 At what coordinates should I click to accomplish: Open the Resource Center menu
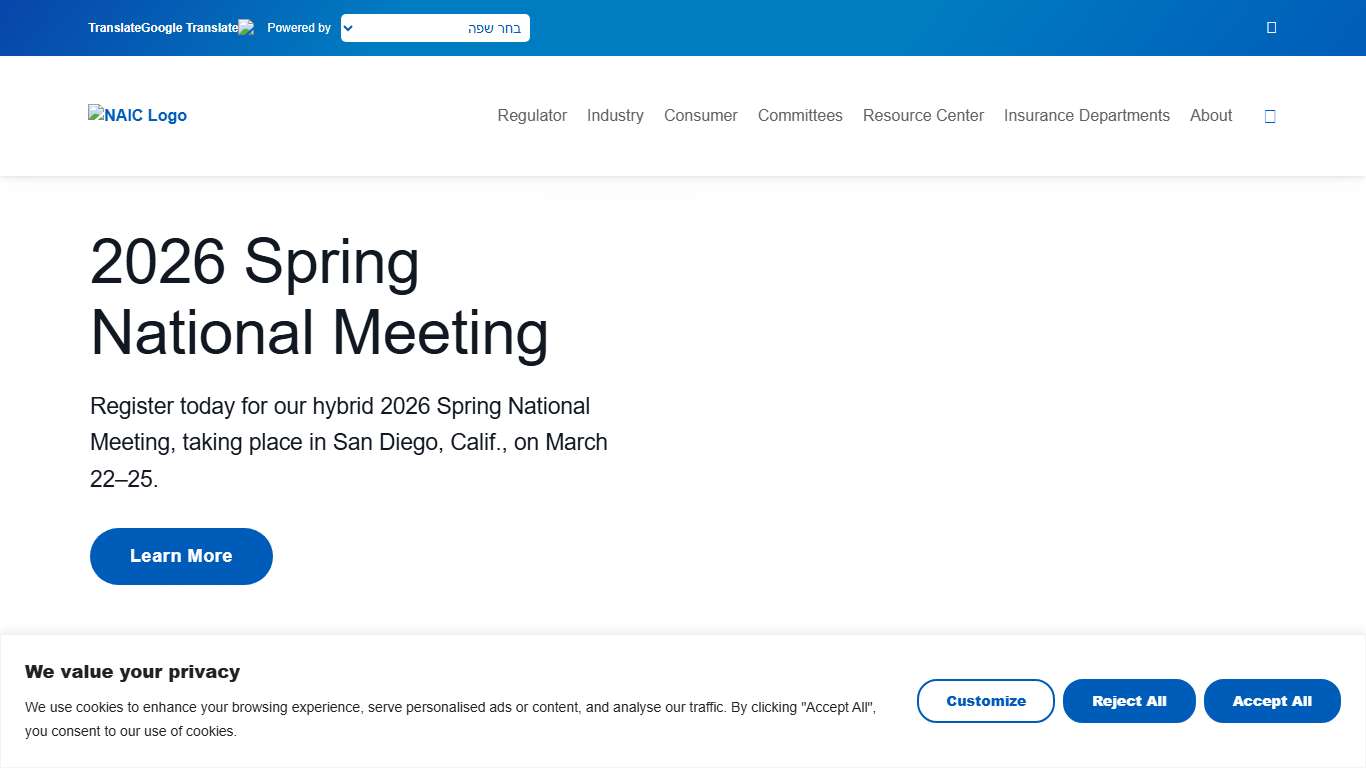923,116
